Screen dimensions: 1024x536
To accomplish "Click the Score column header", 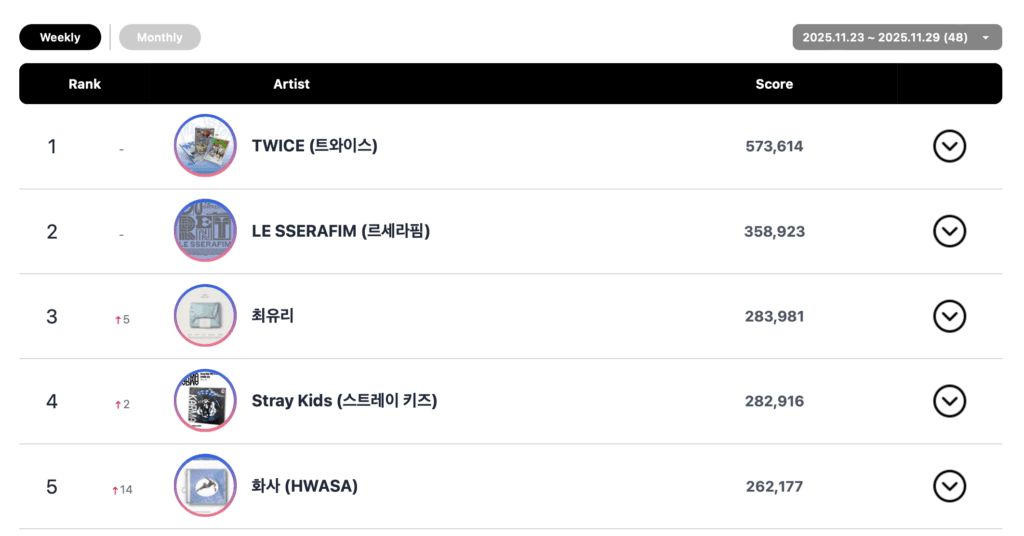I will click(x=774, y=84).
